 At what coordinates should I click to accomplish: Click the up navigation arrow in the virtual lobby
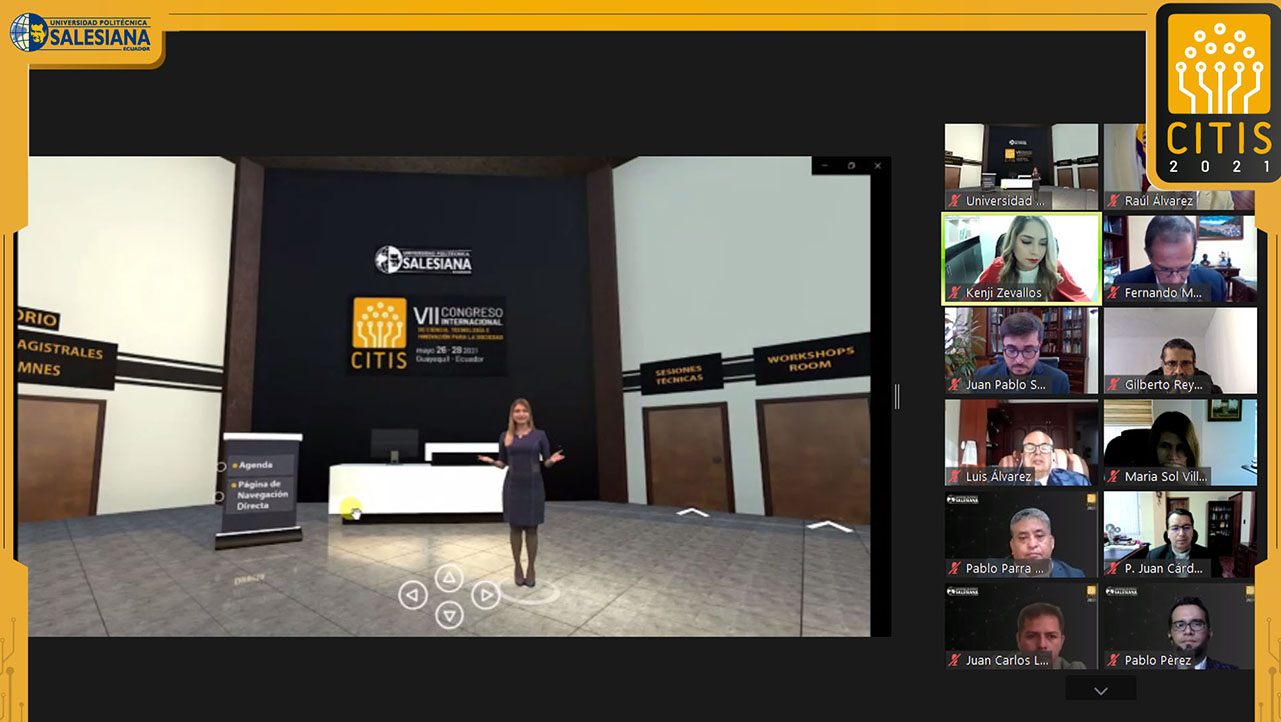(x=449, y=577)
